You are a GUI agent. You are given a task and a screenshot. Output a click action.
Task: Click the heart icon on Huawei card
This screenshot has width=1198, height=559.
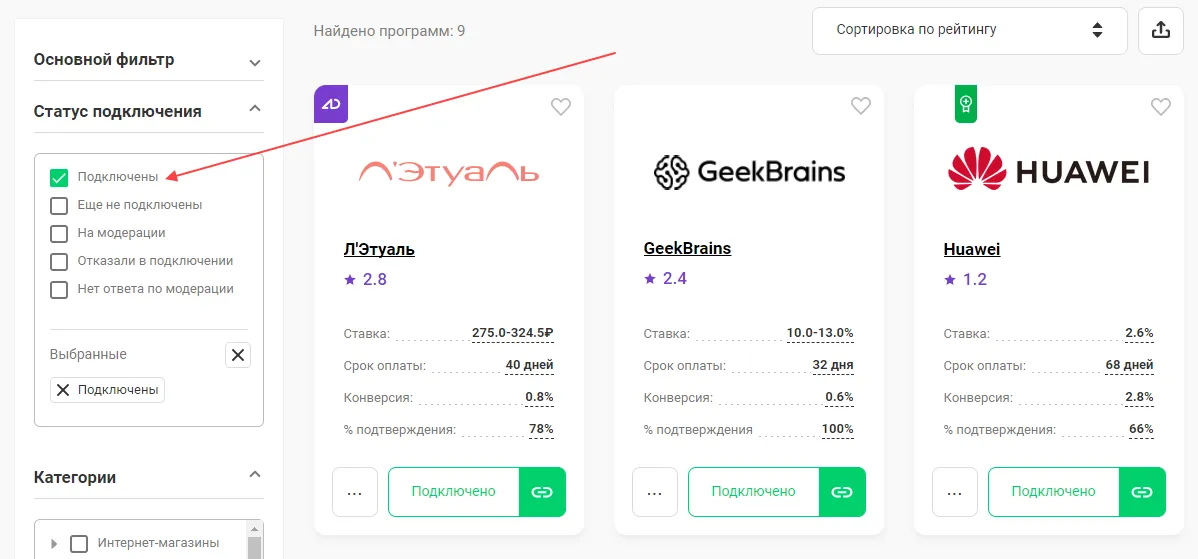[1161, 107]
